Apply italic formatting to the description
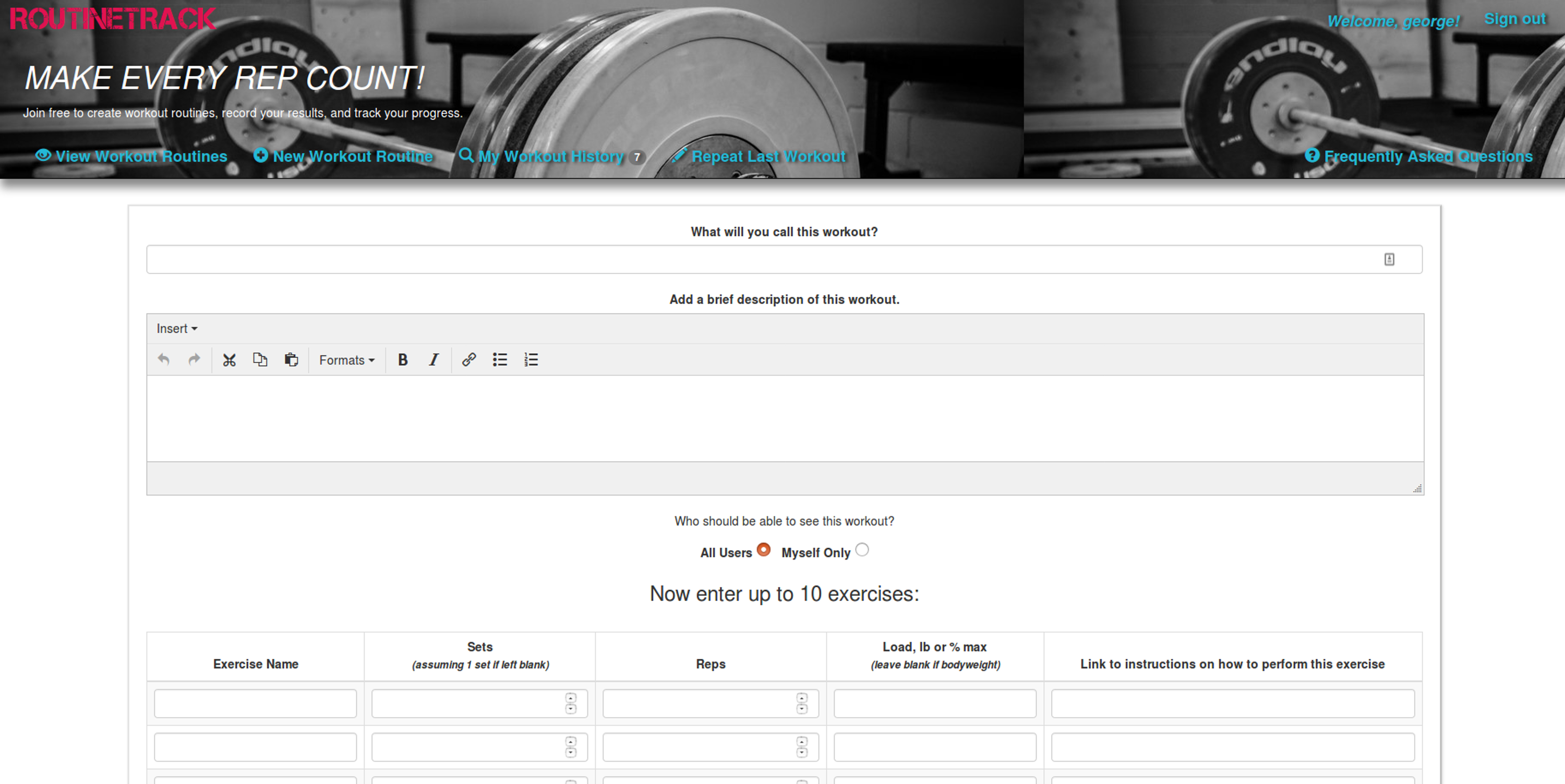The image size is (1565, 784). (434, 359)
